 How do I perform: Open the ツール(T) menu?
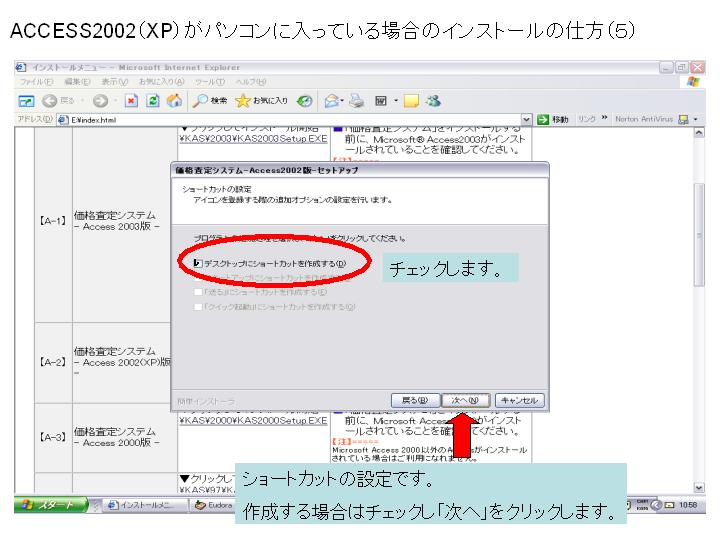click(x=210, y=82)
